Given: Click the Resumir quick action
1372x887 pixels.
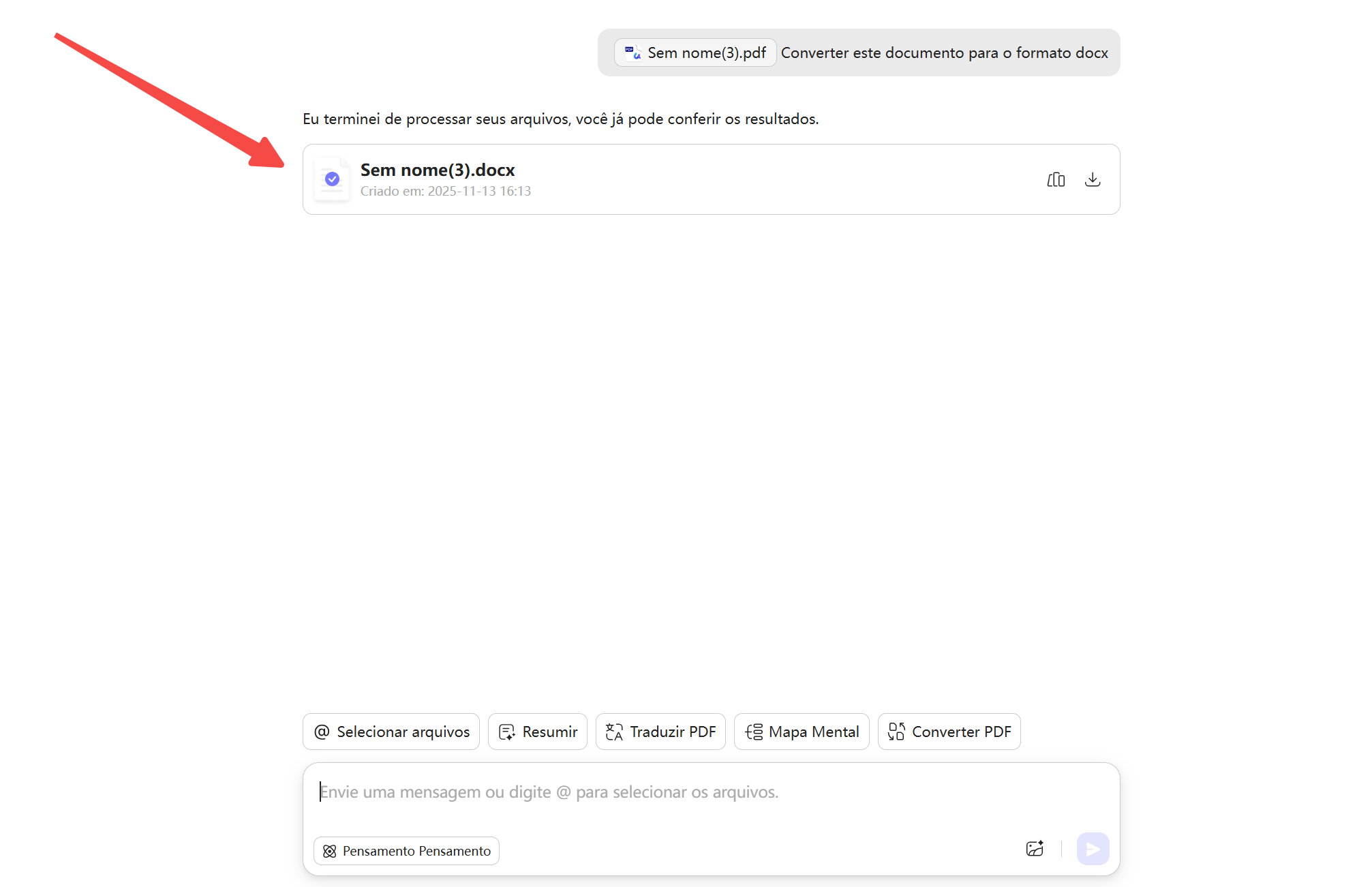Looking at the screenshot, I should click(537, 731).
